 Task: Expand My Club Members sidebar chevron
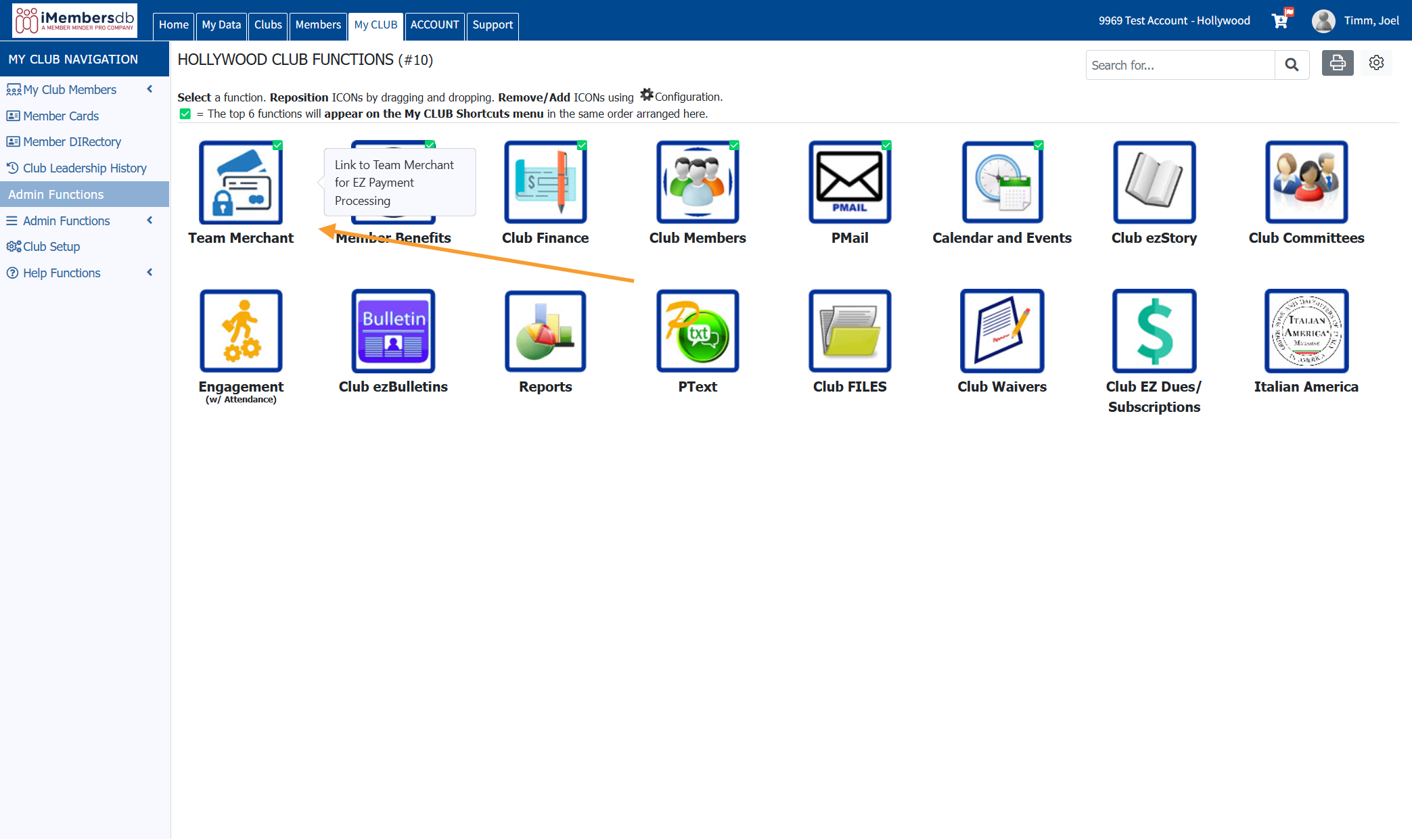[150, 89]
